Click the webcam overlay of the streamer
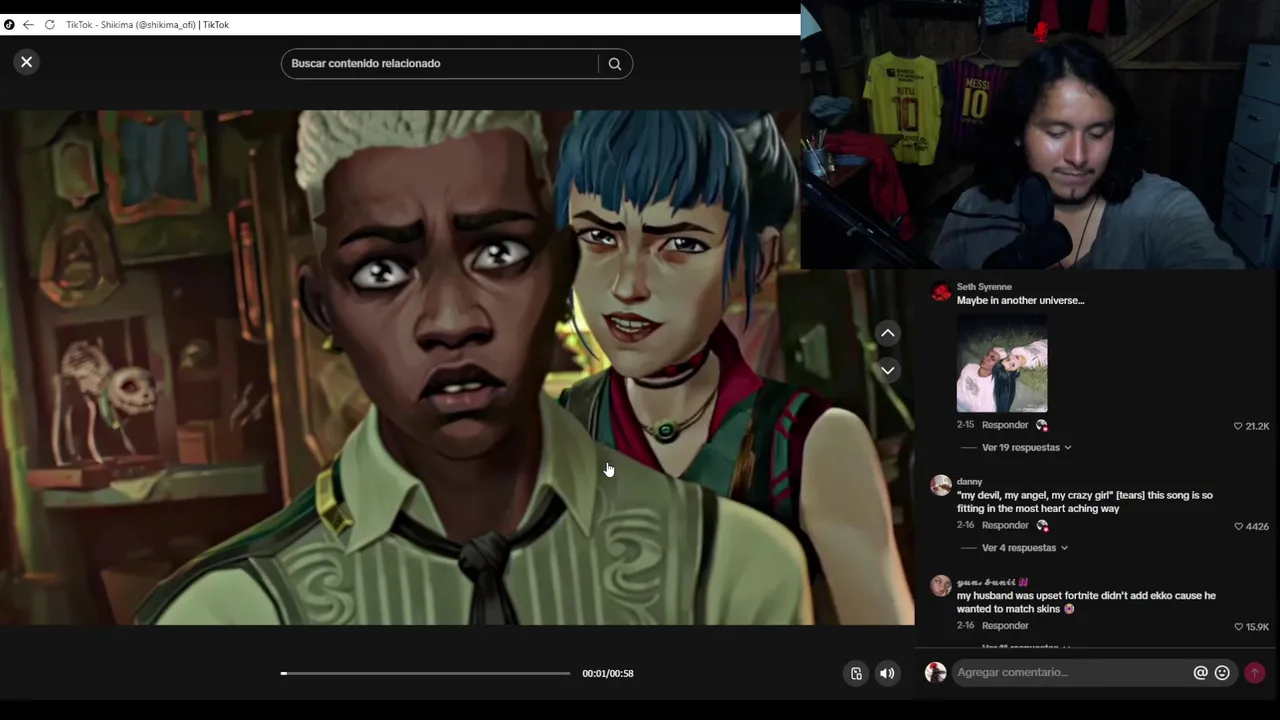Image resolution: width=1280 pixels, height=720 pixels. click(x=1040, y=135)
